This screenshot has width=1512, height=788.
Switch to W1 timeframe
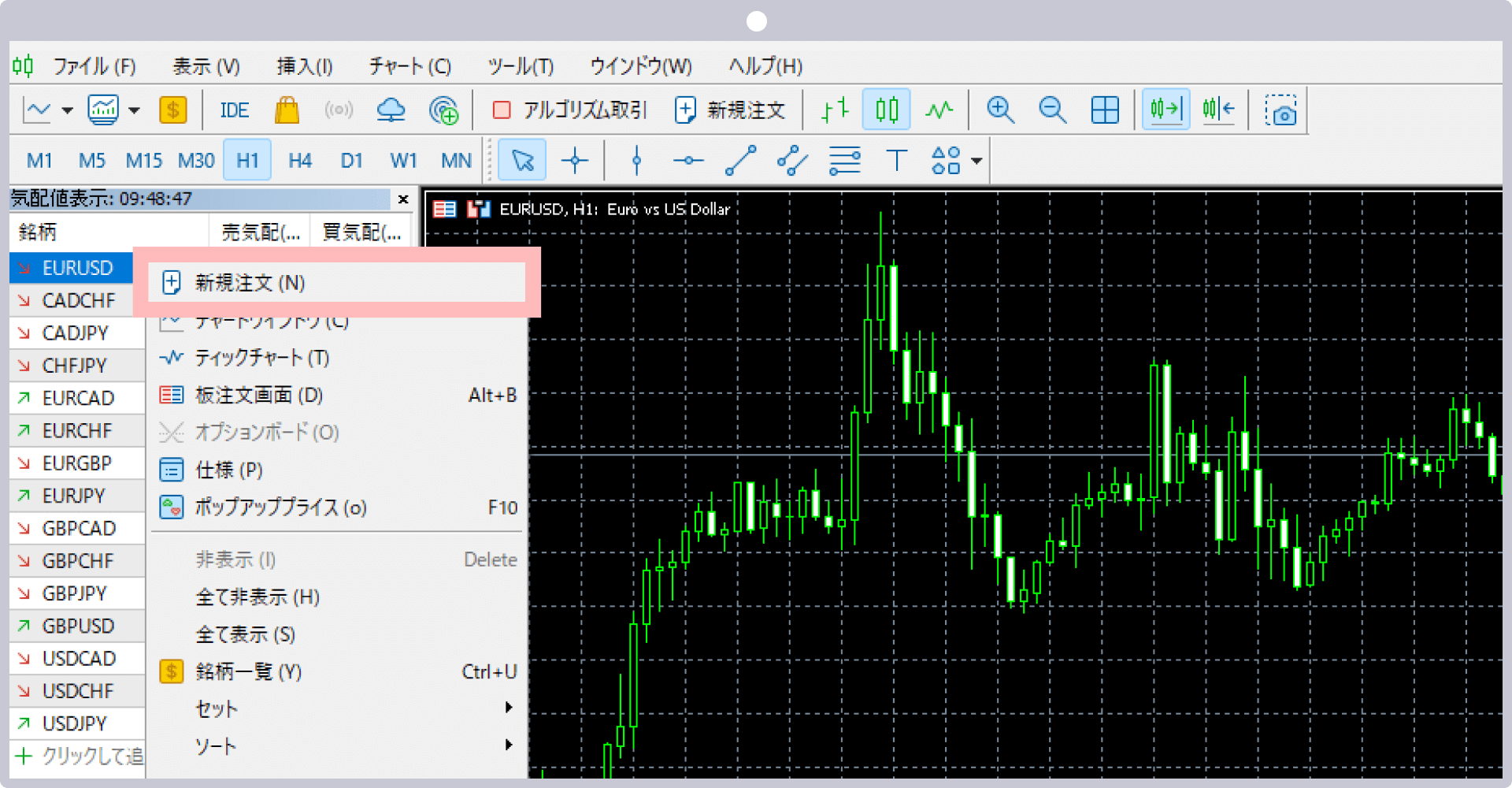coord(403,161)
